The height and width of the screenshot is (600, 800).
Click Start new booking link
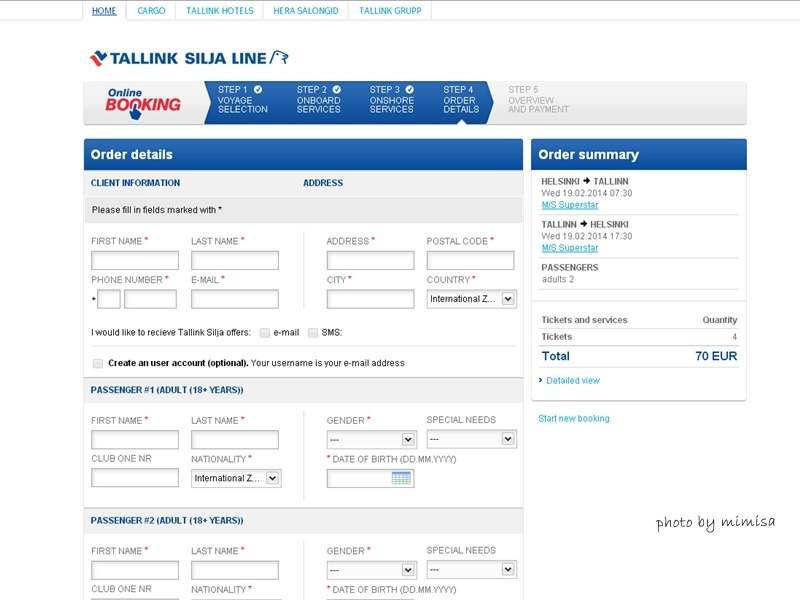(x=573, y=418)
